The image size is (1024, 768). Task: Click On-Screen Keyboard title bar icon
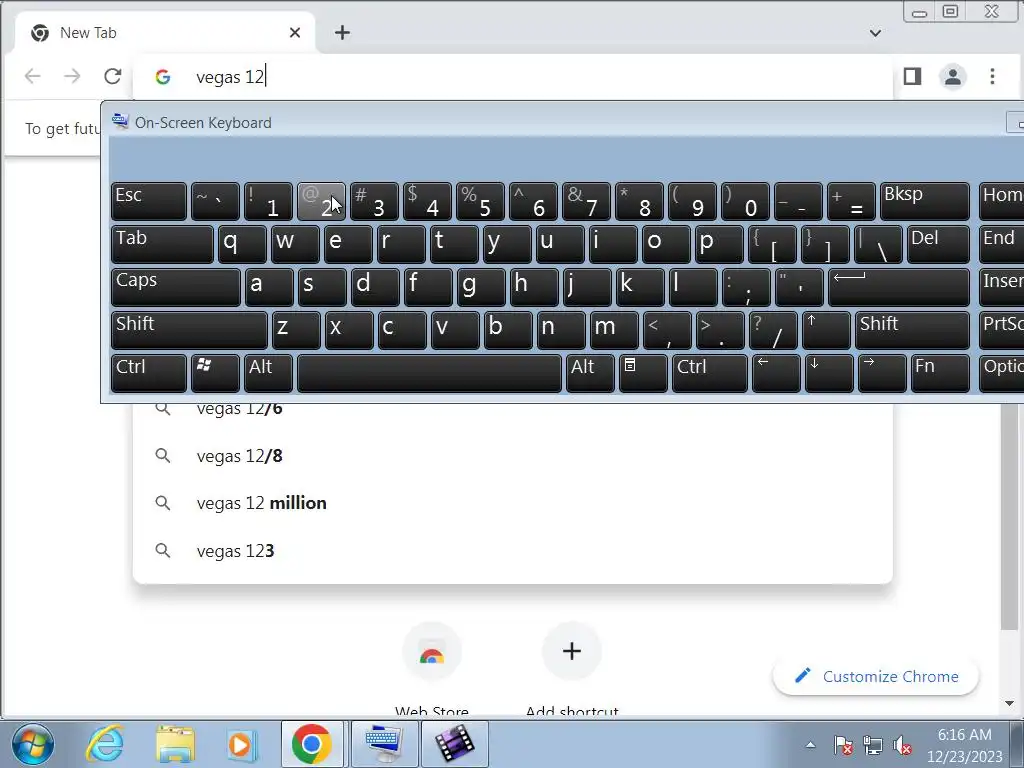(120, 122)
